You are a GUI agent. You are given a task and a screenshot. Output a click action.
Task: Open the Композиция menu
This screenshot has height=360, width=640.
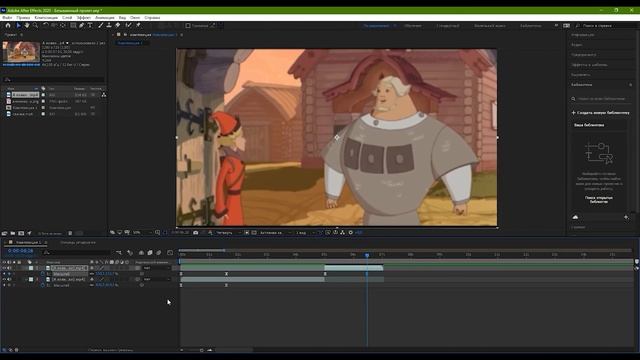(x=46, y=18)
